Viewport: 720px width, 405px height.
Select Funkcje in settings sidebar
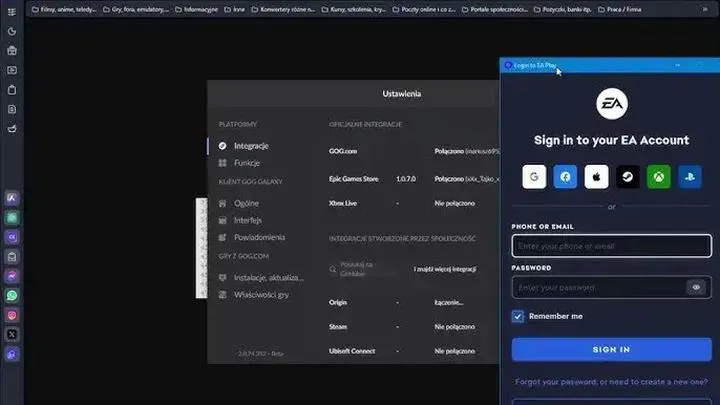point(247,163)
